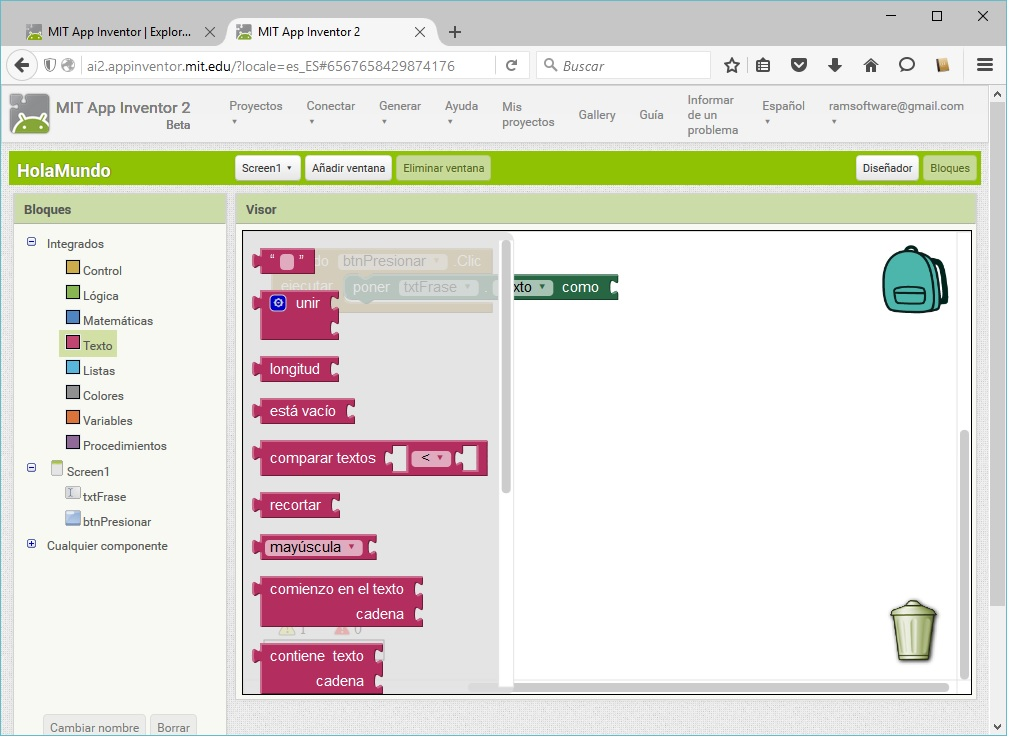Select the Matemáticas color category
1009x738 pixels.
pos(117,320)
